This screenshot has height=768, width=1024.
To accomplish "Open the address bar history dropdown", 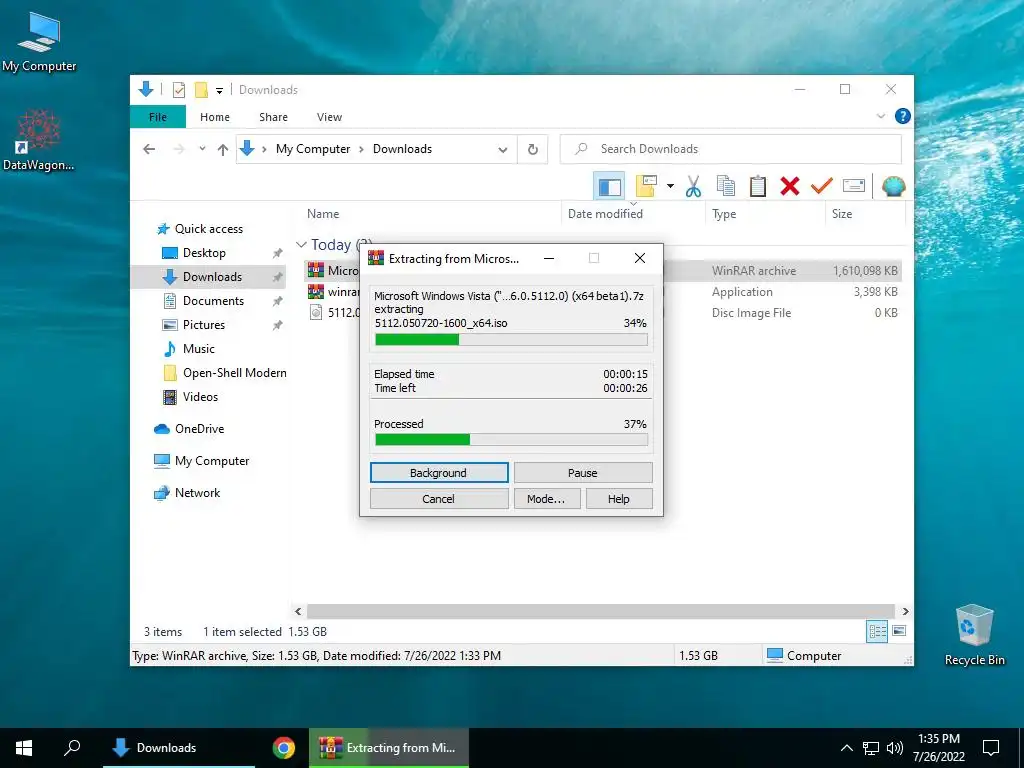I will (503, 150).
